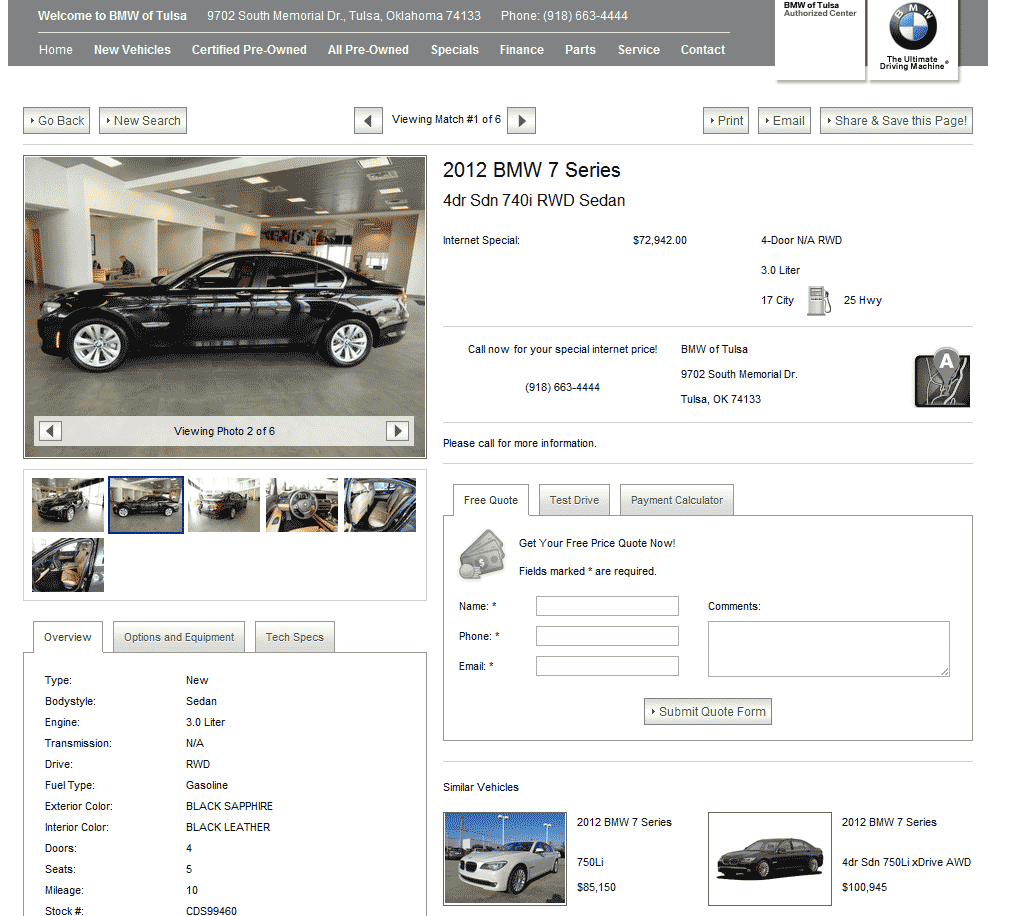The width and height of the screenshot is (1021, 916).
Task: Click the Print button
Action: click(726, 120)
